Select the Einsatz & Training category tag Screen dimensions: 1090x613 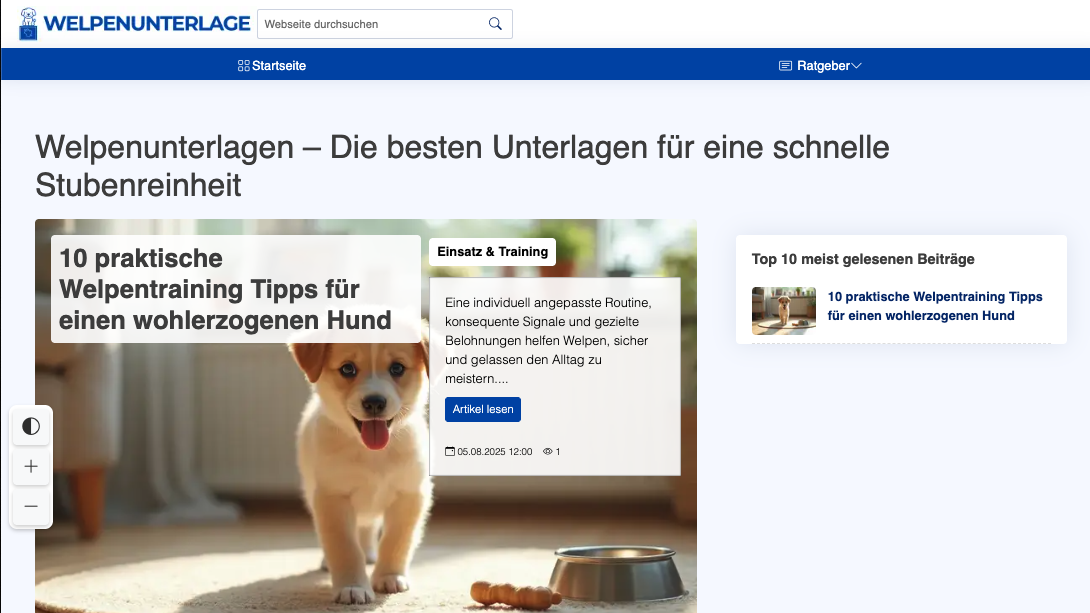pos(492,252)
